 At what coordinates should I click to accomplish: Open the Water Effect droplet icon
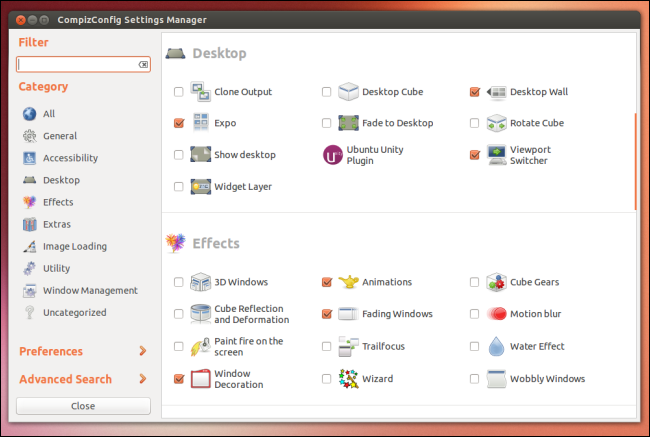(x=496, y=346)
